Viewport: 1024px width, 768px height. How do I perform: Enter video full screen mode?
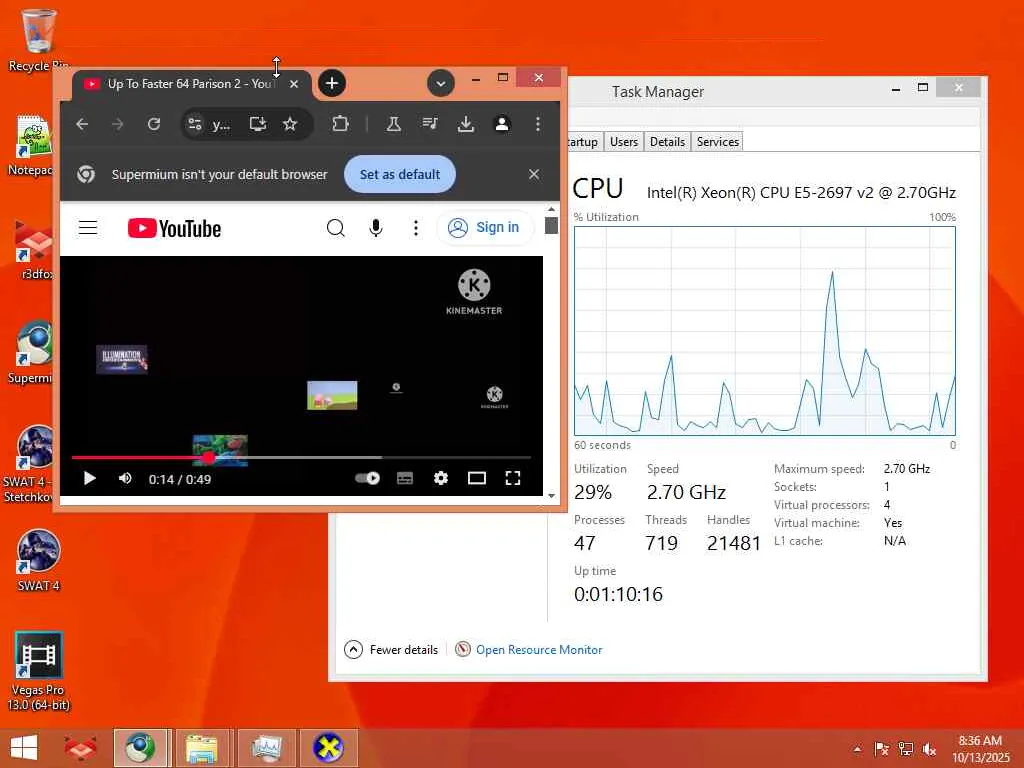point(513,479)
